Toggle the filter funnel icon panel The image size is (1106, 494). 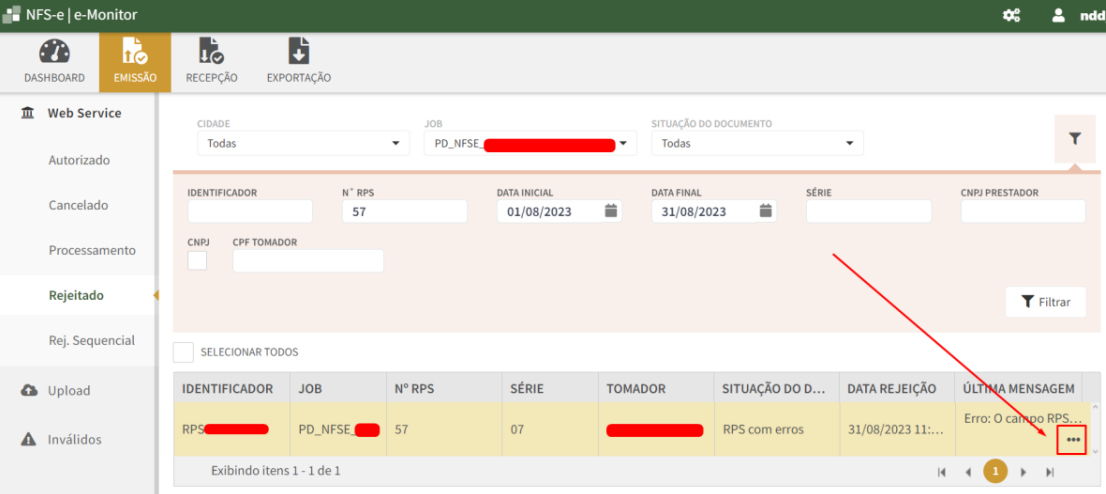click(1075, 139)
